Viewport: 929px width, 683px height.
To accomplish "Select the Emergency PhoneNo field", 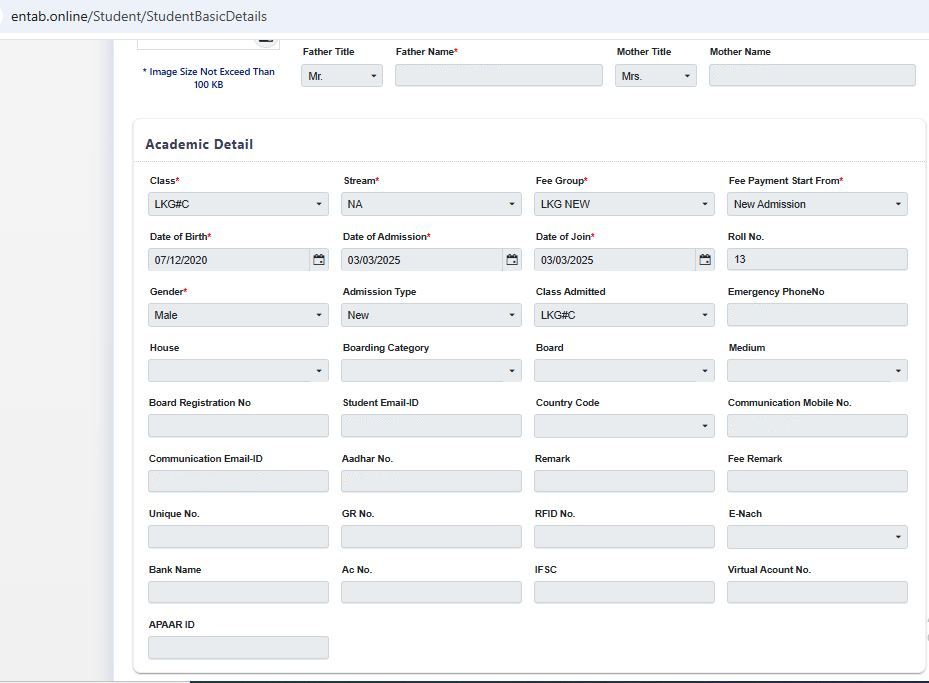I will (817, 315).
